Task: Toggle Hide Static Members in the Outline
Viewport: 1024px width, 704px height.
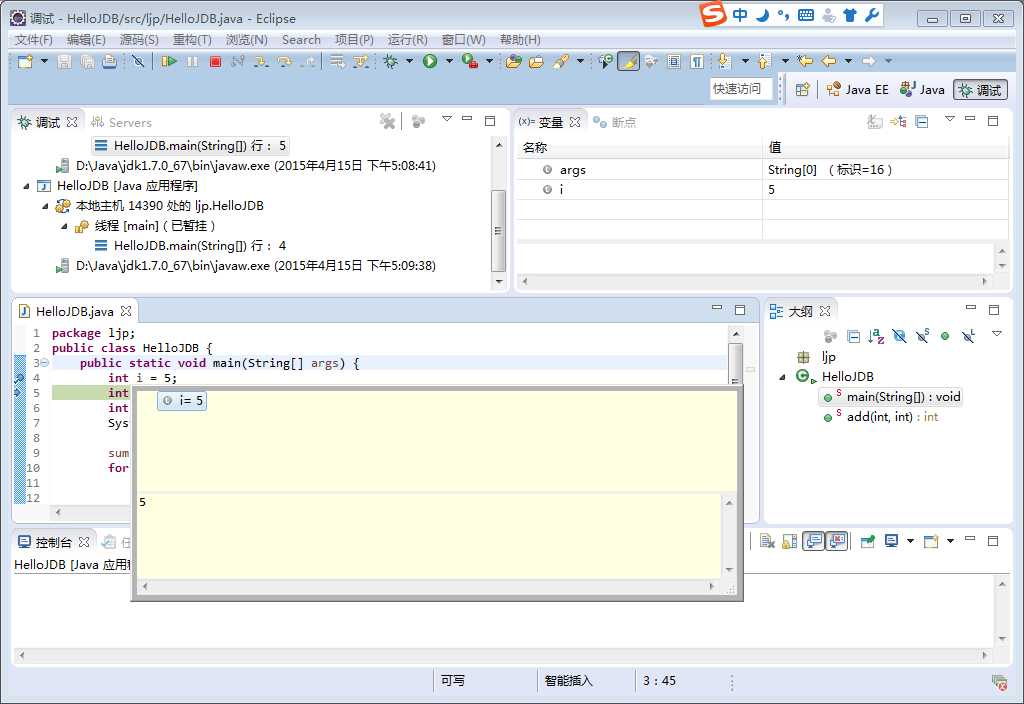Action: (x=922, y=336)
